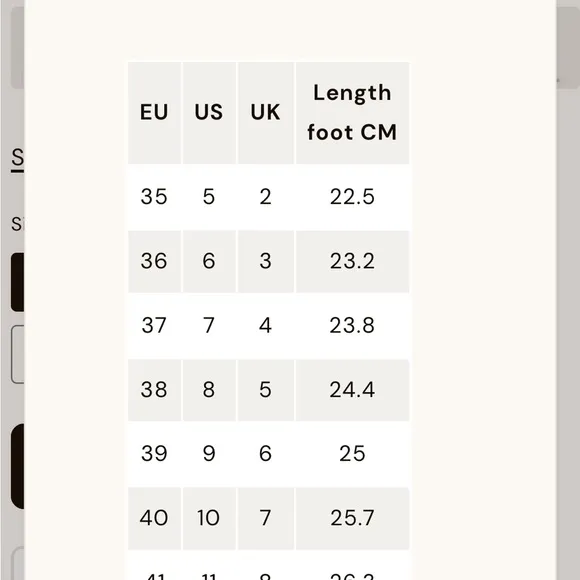The image size is (580, 580).
Task: Click the EU column header
Action: point(154,112)
